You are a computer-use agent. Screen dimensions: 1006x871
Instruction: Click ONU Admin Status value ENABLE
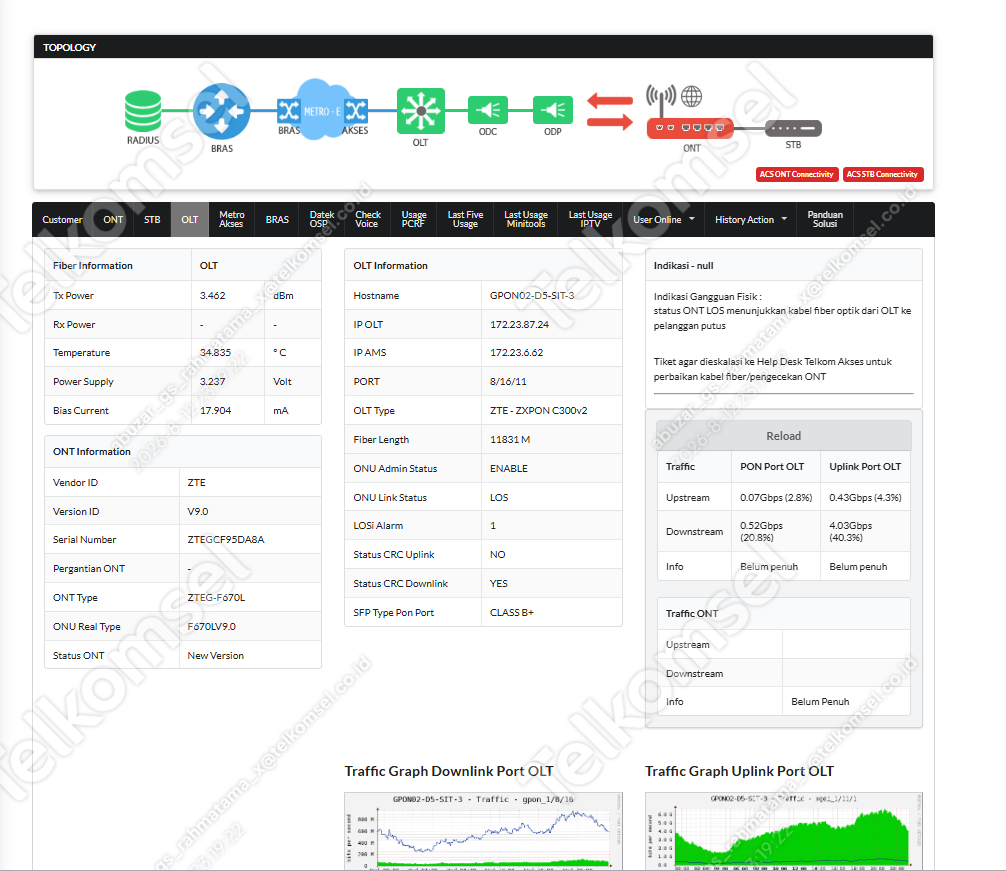[x=509, y=469]
